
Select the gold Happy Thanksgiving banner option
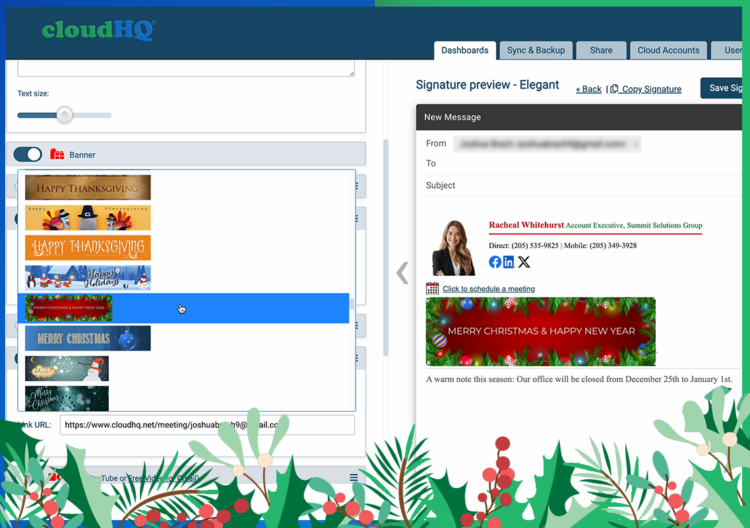pos(88,188)
